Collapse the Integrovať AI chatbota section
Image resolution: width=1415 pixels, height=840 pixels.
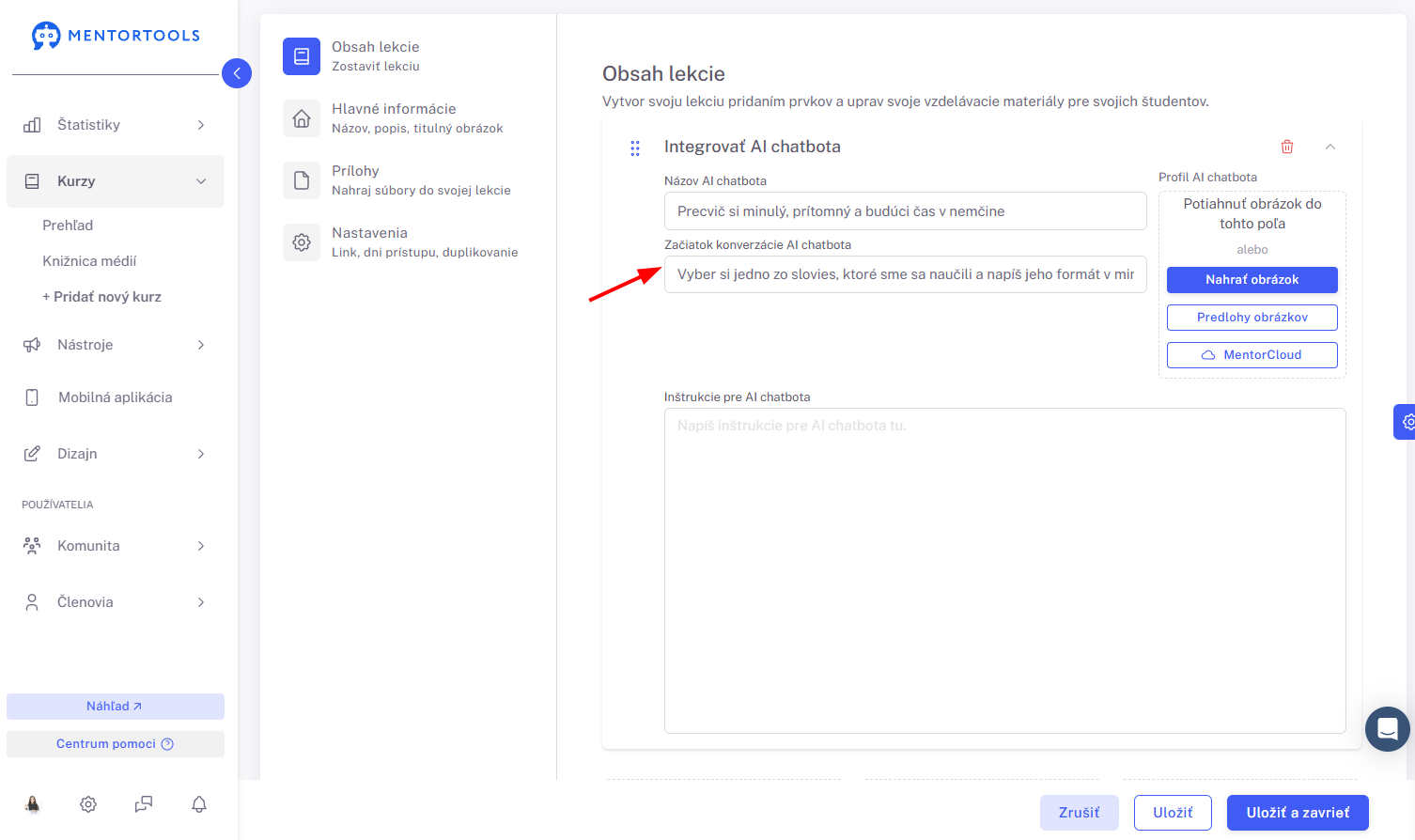tap(1330, 147)
